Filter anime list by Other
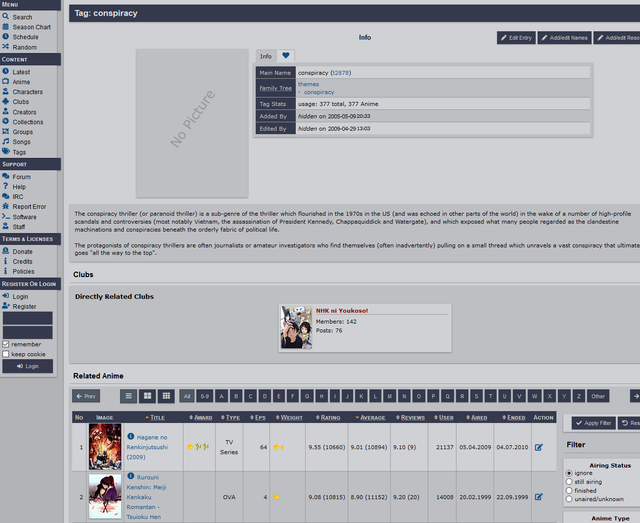This screenshot has width=640, height=523. pyautogui.click(x=598, y=396)
